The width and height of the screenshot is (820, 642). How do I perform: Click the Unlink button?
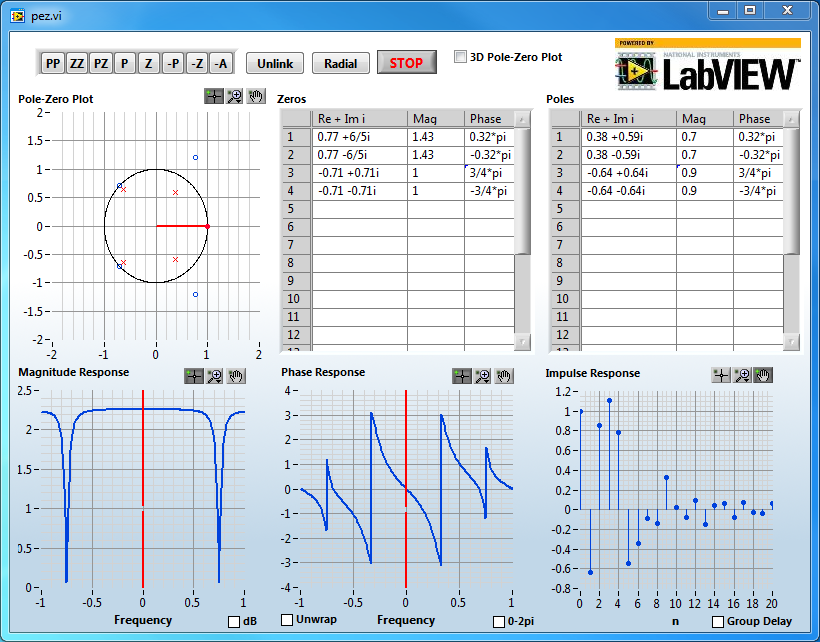(275, 63)
